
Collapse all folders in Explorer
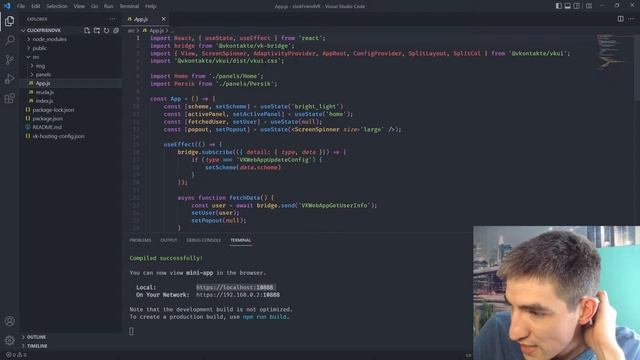116,30
